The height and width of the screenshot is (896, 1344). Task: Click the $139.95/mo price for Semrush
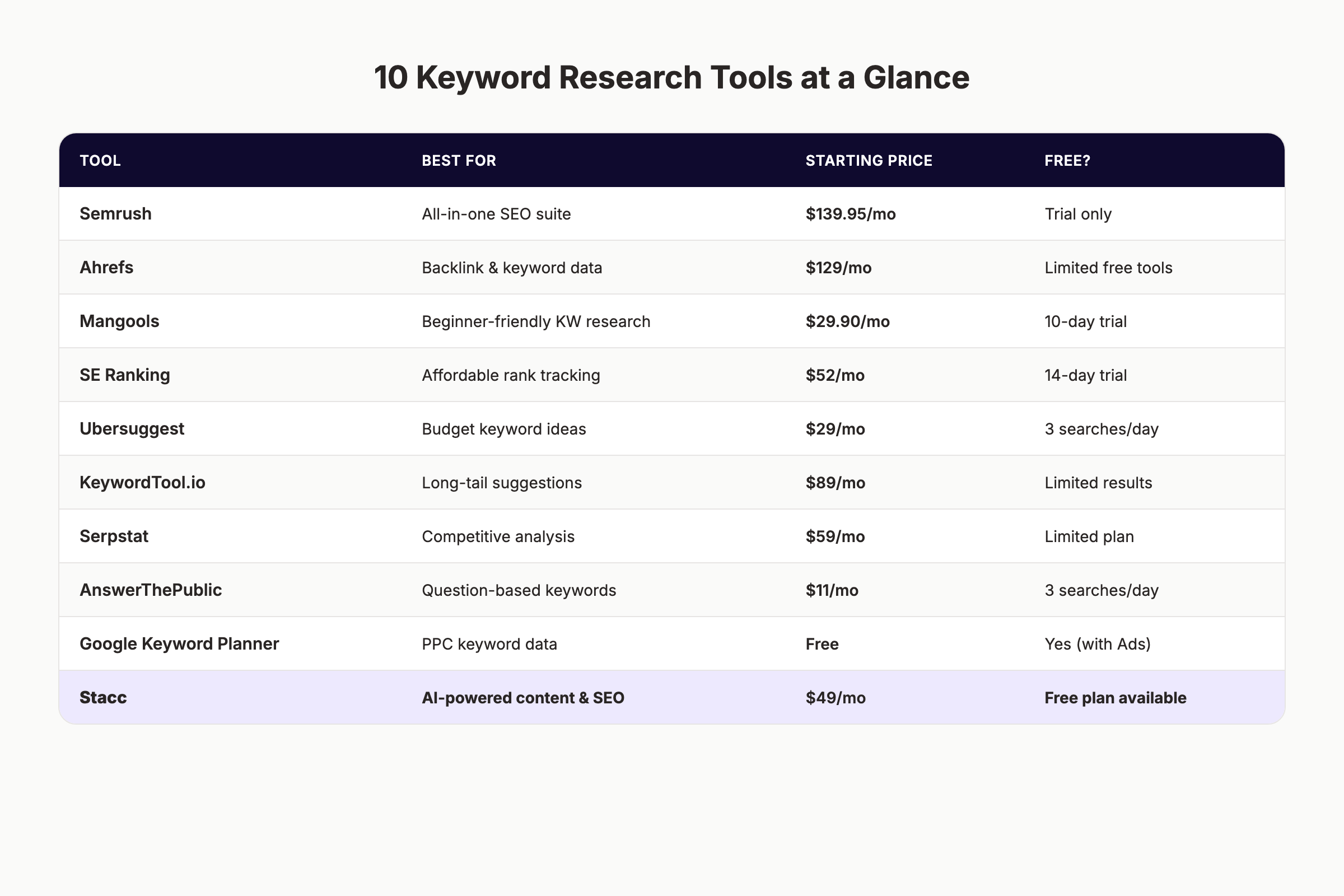[850, 214]
